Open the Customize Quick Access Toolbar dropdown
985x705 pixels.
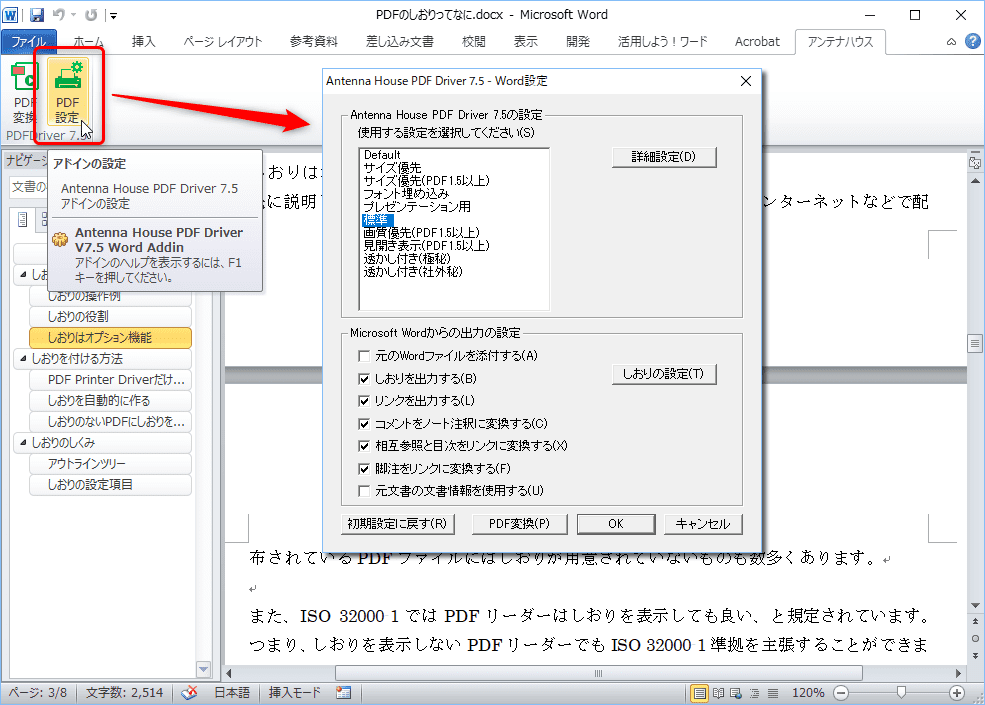(113, 16)
